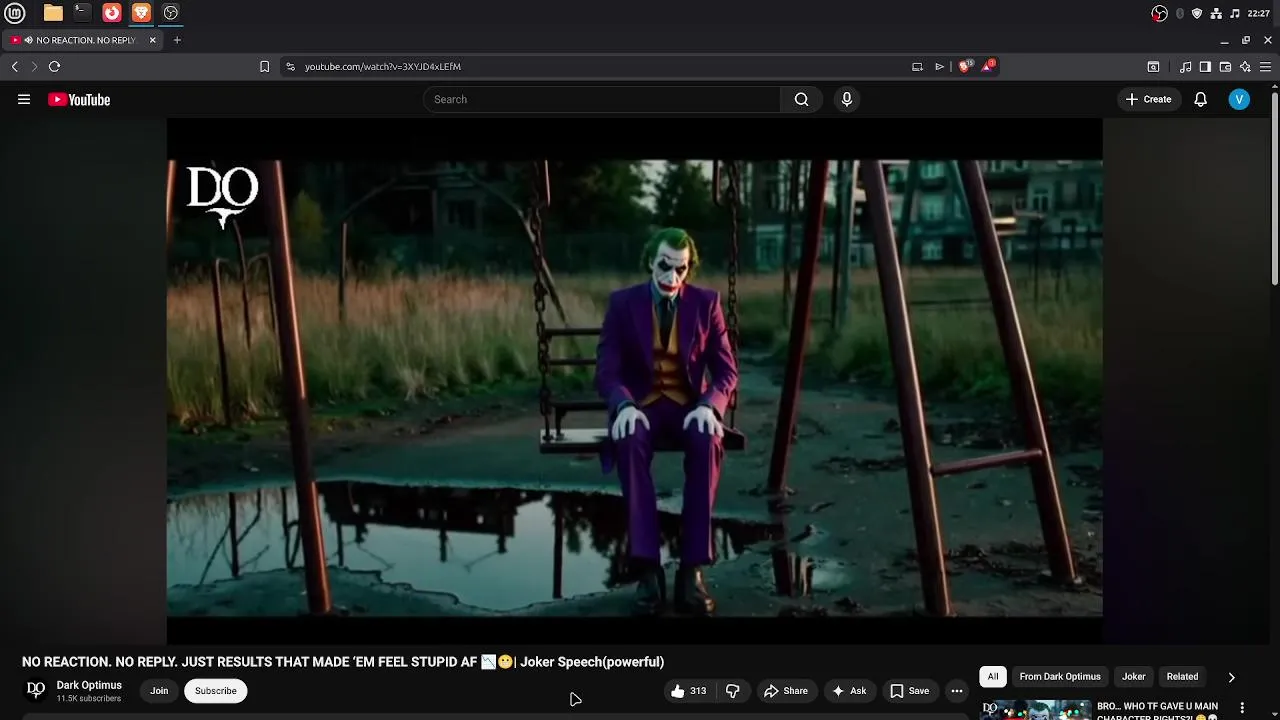Open a new browser tab
The height and width of the screenshot is (720, 1280).
click(x=177, y=40)
